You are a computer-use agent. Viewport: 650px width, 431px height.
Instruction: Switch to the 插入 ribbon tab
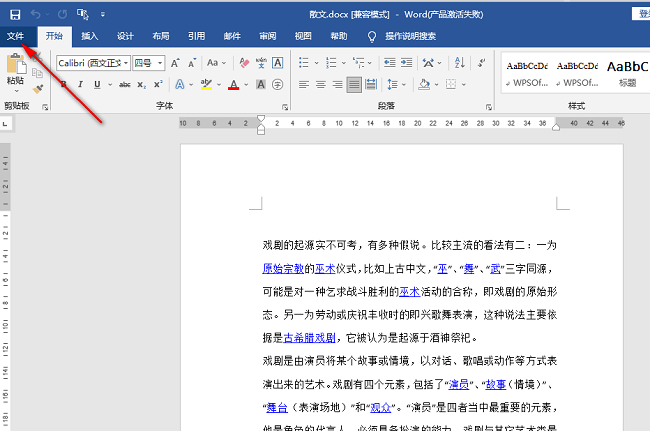coord(90,36)
